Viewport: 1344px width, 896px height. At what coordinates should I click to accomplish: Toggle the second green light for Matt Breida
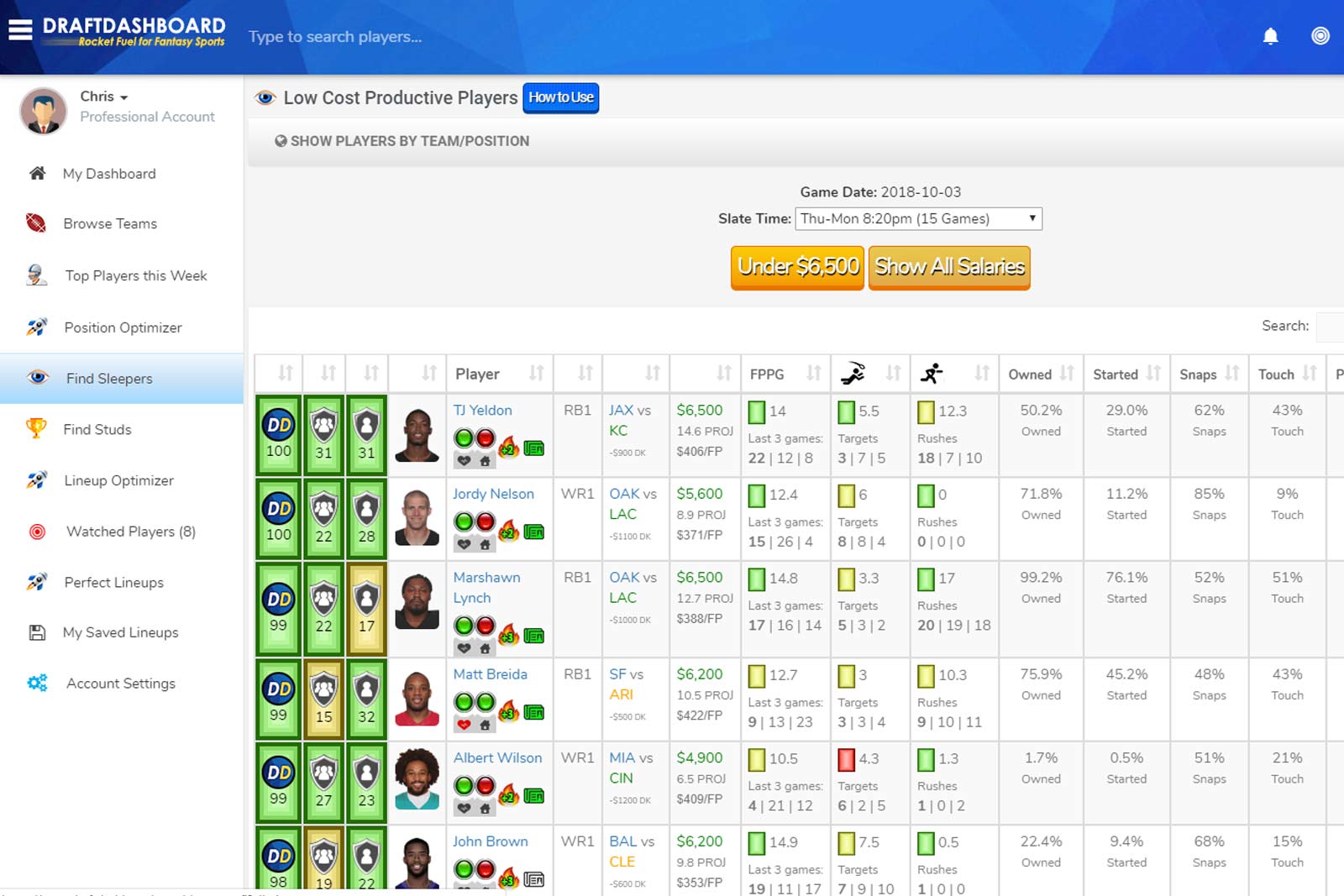pyautogui.click(x=486, y=702)
